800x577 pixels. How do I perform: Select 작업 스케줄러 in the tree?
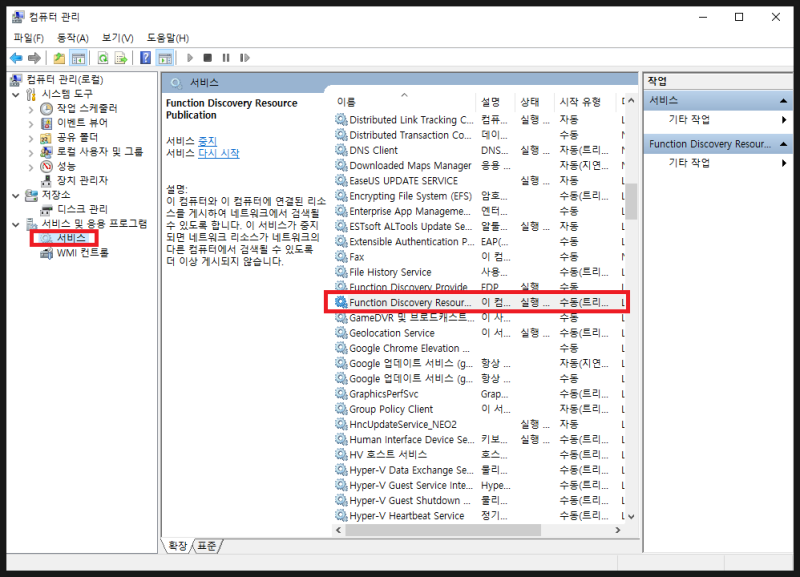point(87,108)
